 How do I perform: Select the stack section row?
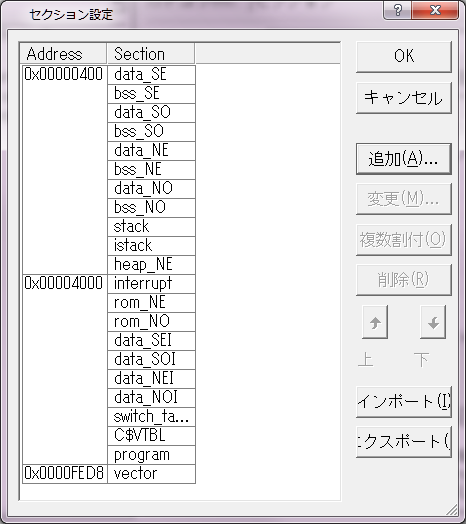151,227
